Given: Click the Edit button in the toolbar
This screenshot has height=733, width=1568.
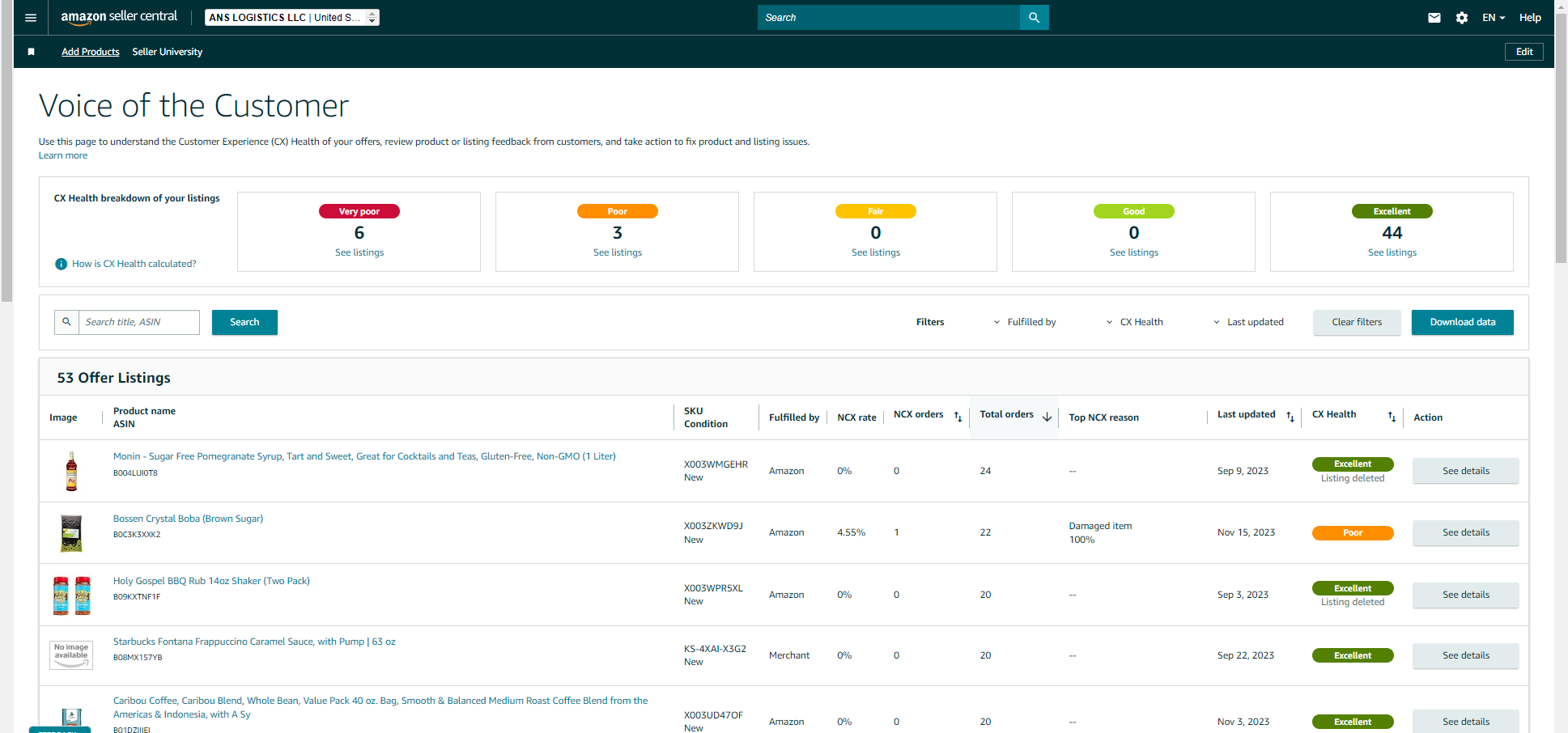Looking at the screenshot, I should coord(1524,52).
